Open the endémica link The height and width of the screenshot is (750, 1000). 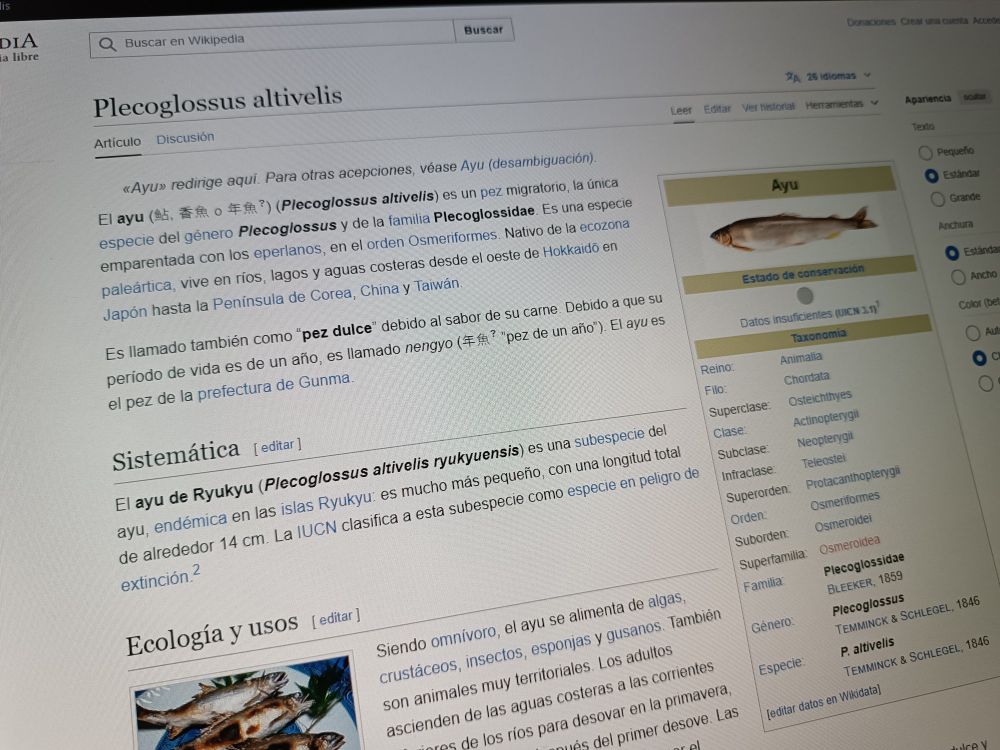191,522
